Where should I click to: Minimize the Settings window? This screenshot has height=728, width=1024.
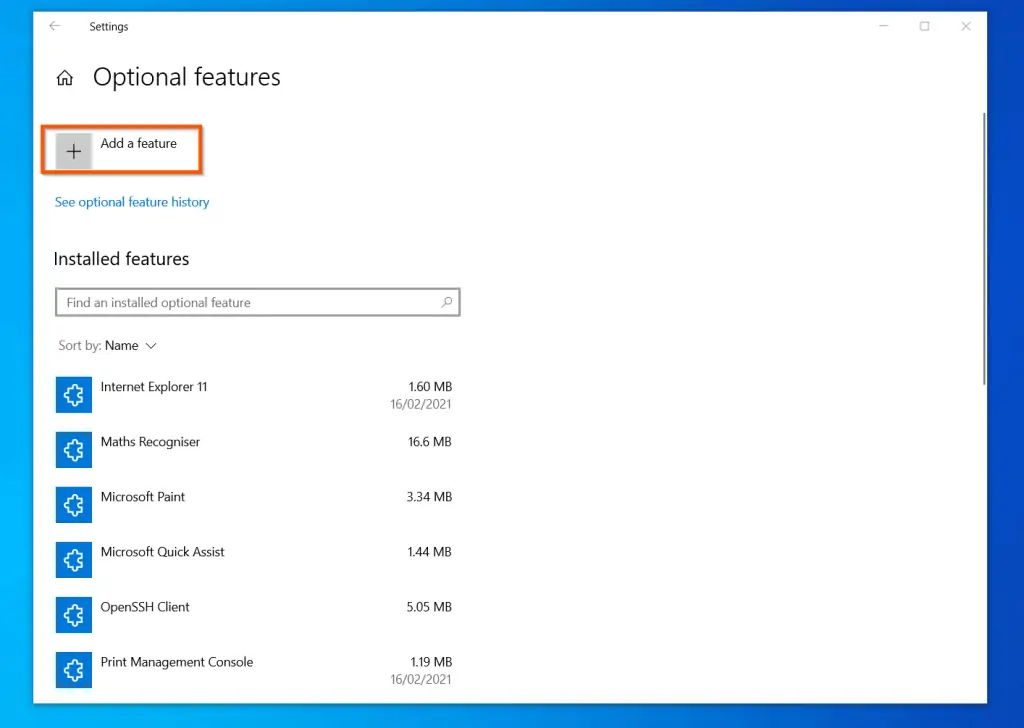(884, 26)
